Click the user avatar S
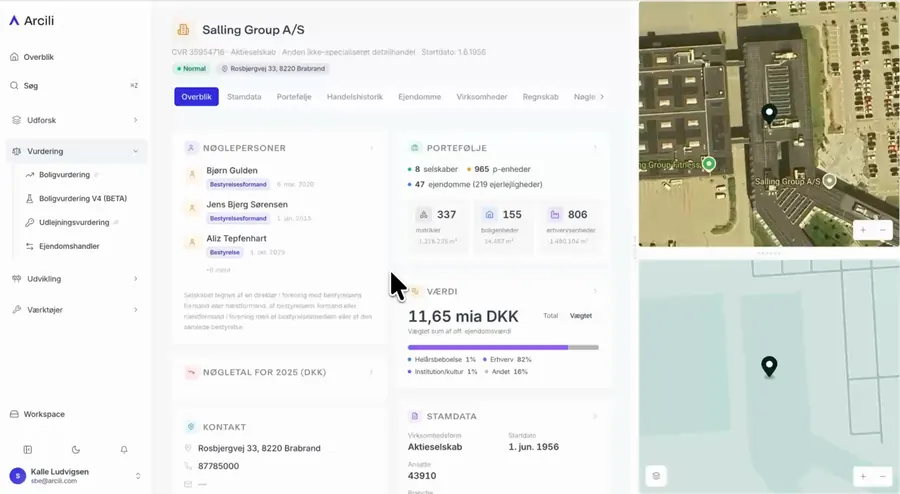The image size is (900, 494). coord(18,476)
